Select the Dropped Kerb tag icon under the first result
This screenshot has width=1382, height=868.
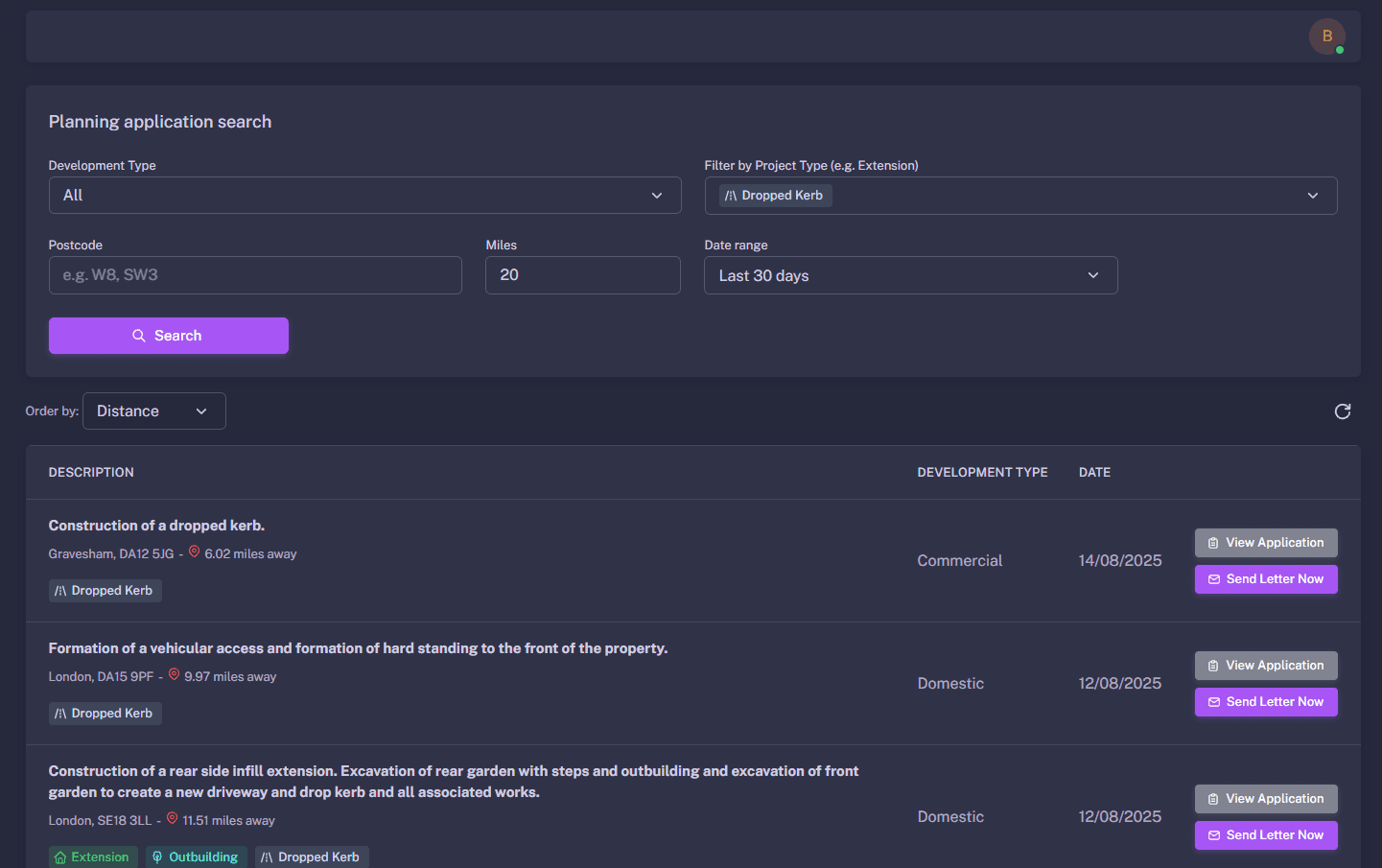coord(61,590)
